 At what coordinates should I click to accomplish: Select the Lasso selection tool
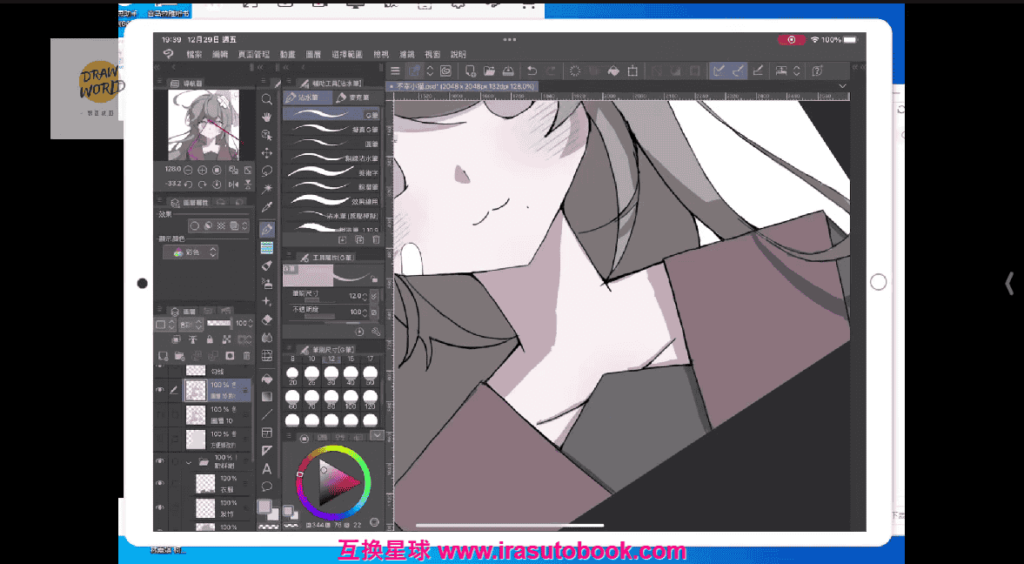(x=266, y=171)
